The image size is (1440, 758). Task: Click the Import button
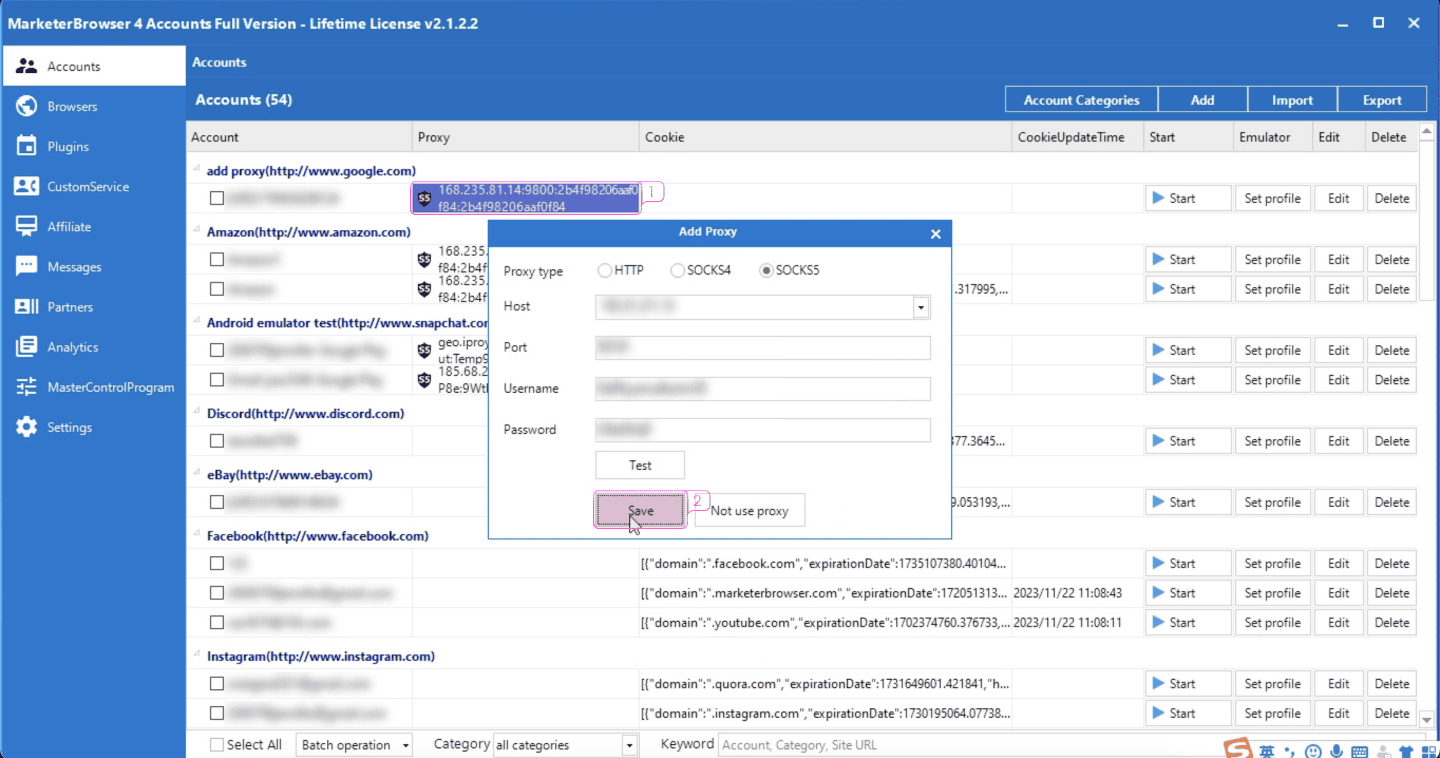[x=1293, y=100]
